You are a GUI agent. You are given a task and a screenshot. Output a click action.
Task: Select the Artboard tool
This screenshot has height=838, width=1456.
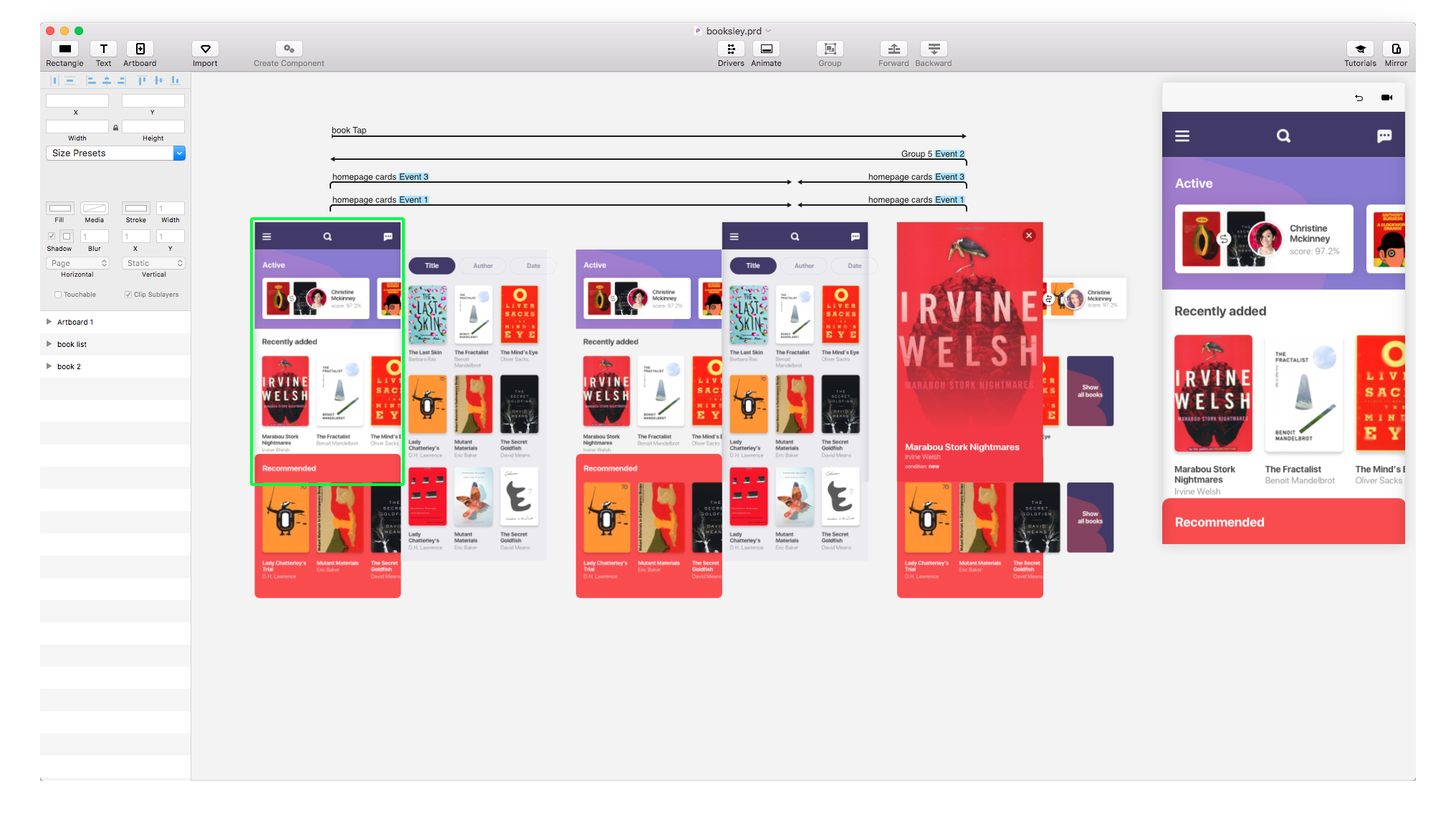[140, 49]
